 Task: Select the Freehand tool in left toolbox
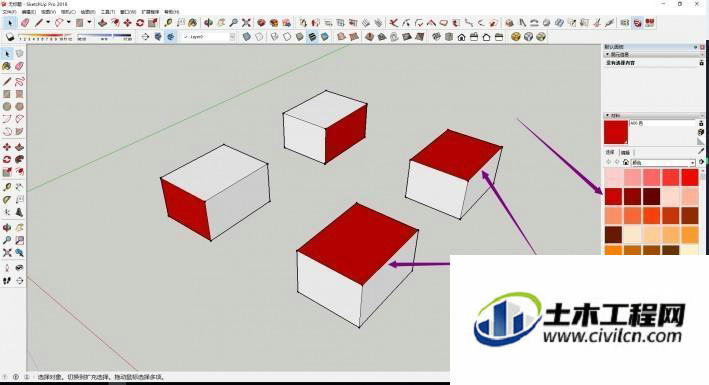pyautogui.click(x=19, y=81)
